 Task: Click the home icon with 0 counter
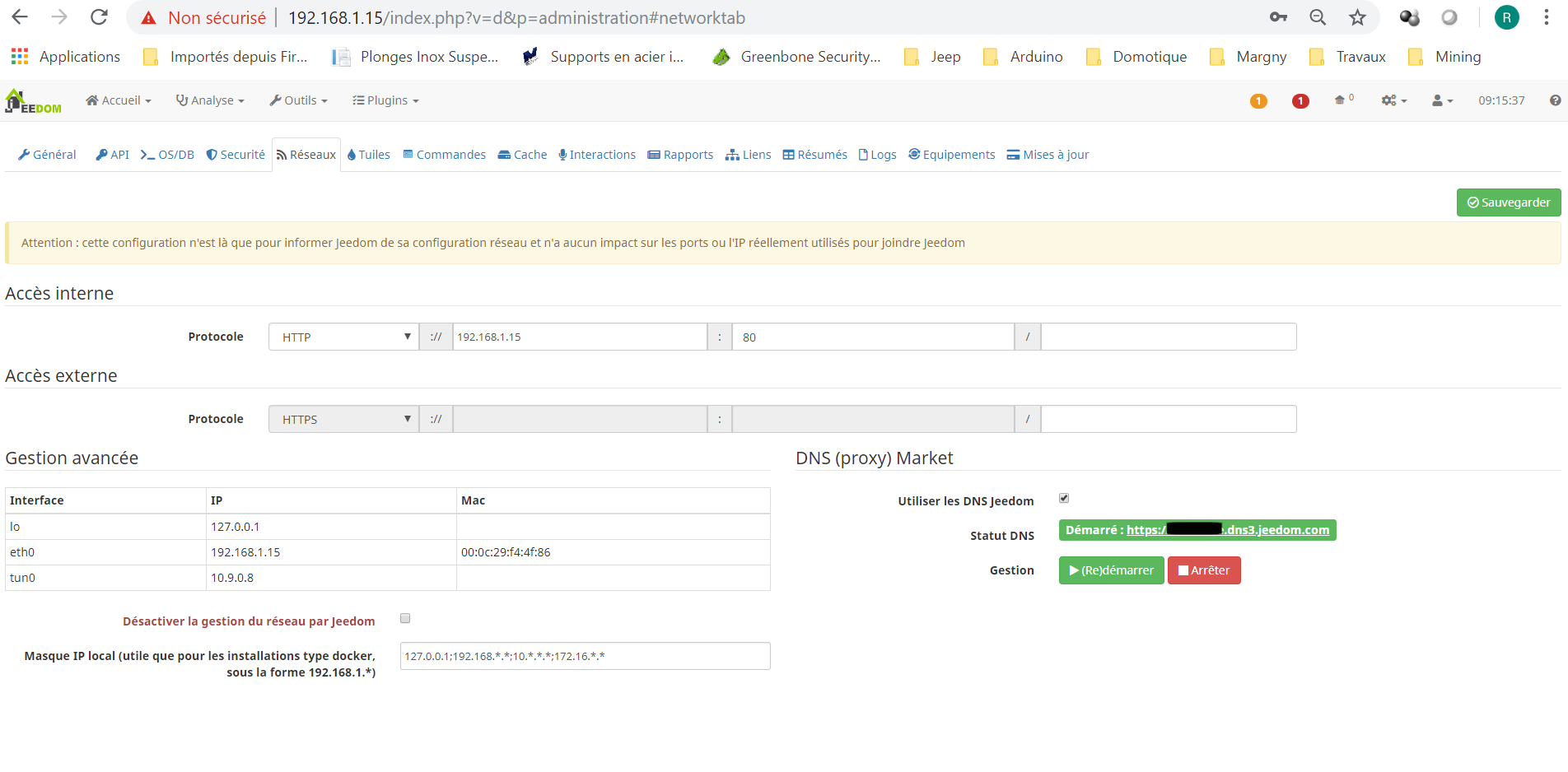pyautogui.click(x=1344, y=100)
